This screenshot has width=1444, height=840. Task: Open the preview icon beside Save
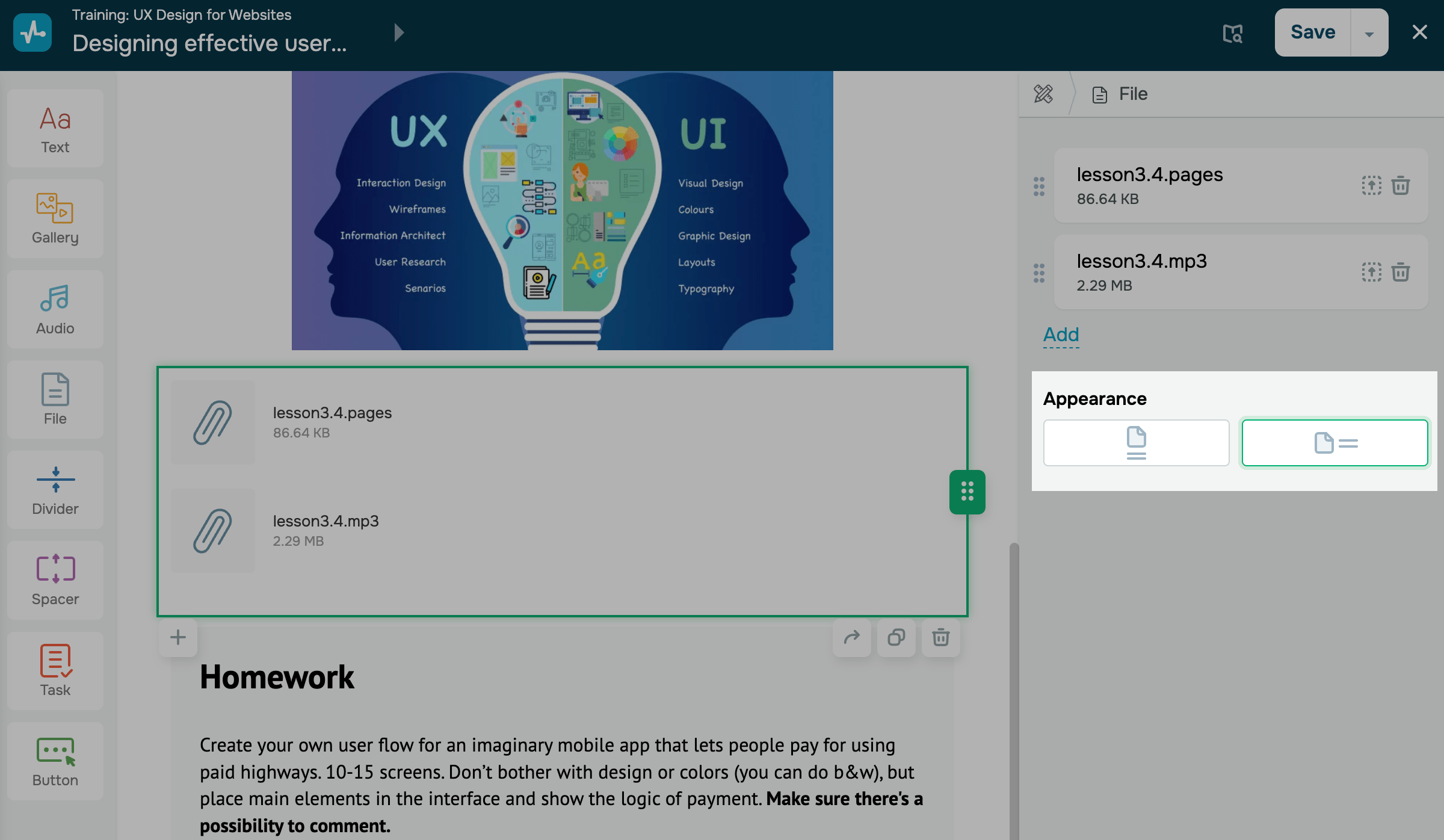[1232, 33]
